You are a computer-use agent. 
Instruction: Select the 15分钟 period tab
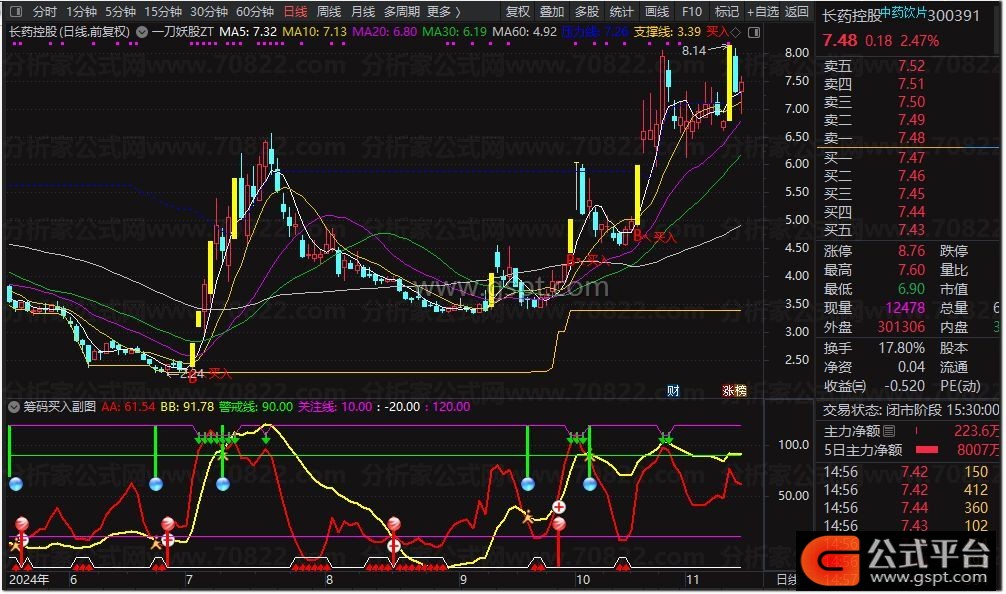pyautogui.click(x=163, y=12)
